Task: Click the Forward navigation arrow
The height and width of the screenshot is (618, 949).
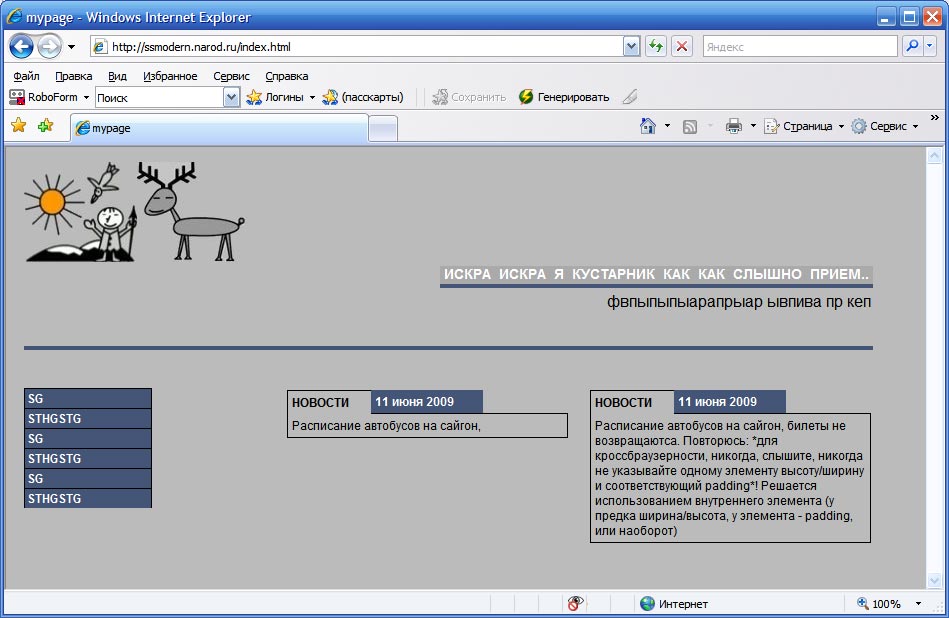Action: tap(50, 47)
